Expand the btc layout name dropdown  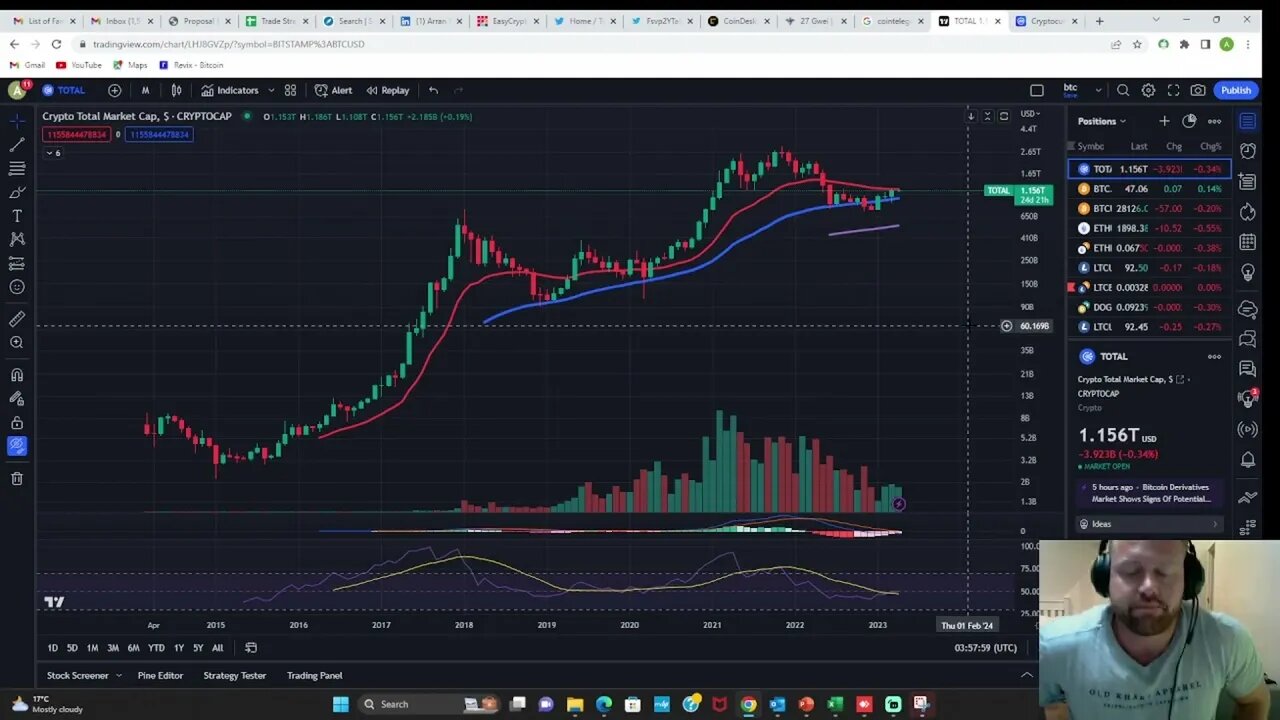pyautogui.click(x=1098, y=90)
